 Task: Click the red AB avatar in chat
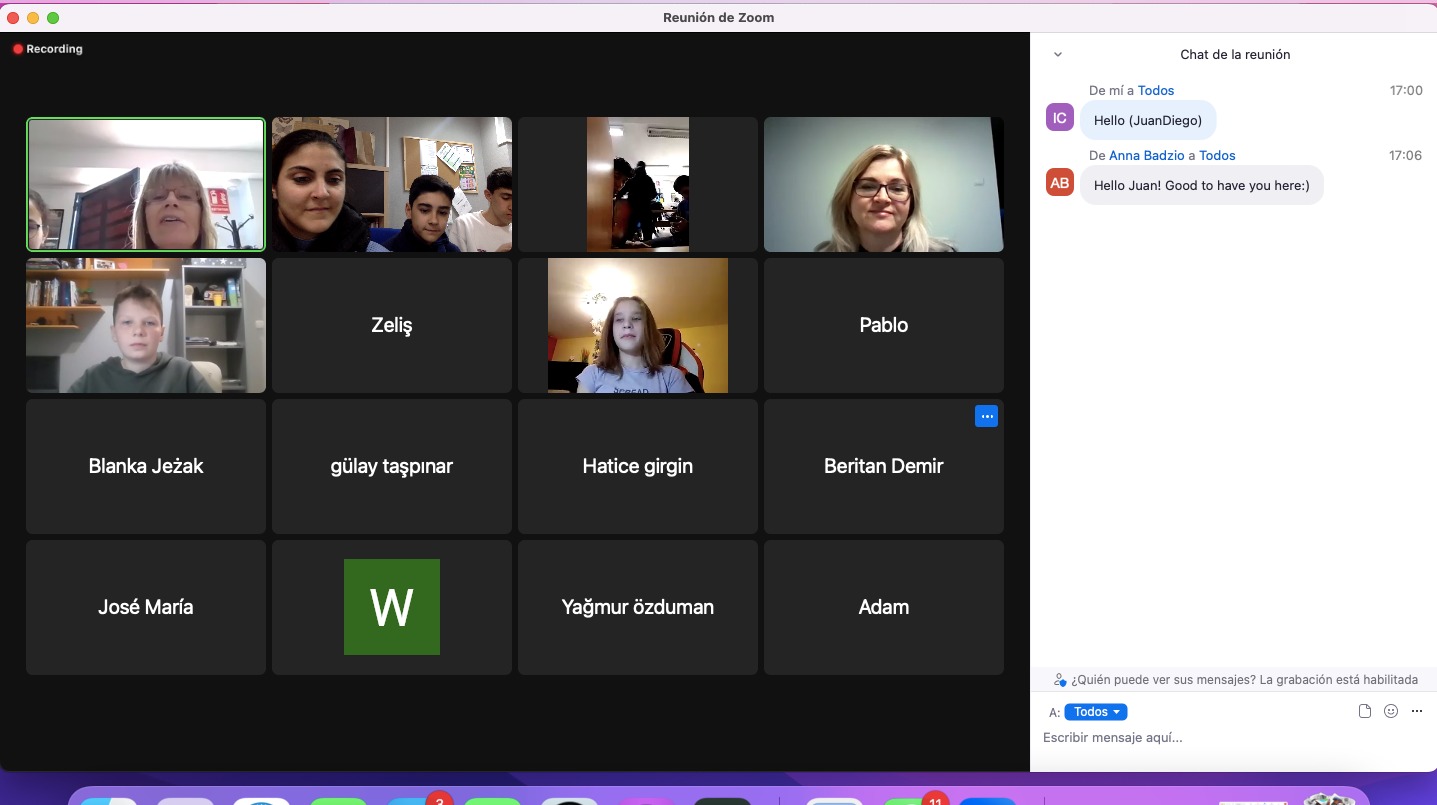click(1060, 183)
